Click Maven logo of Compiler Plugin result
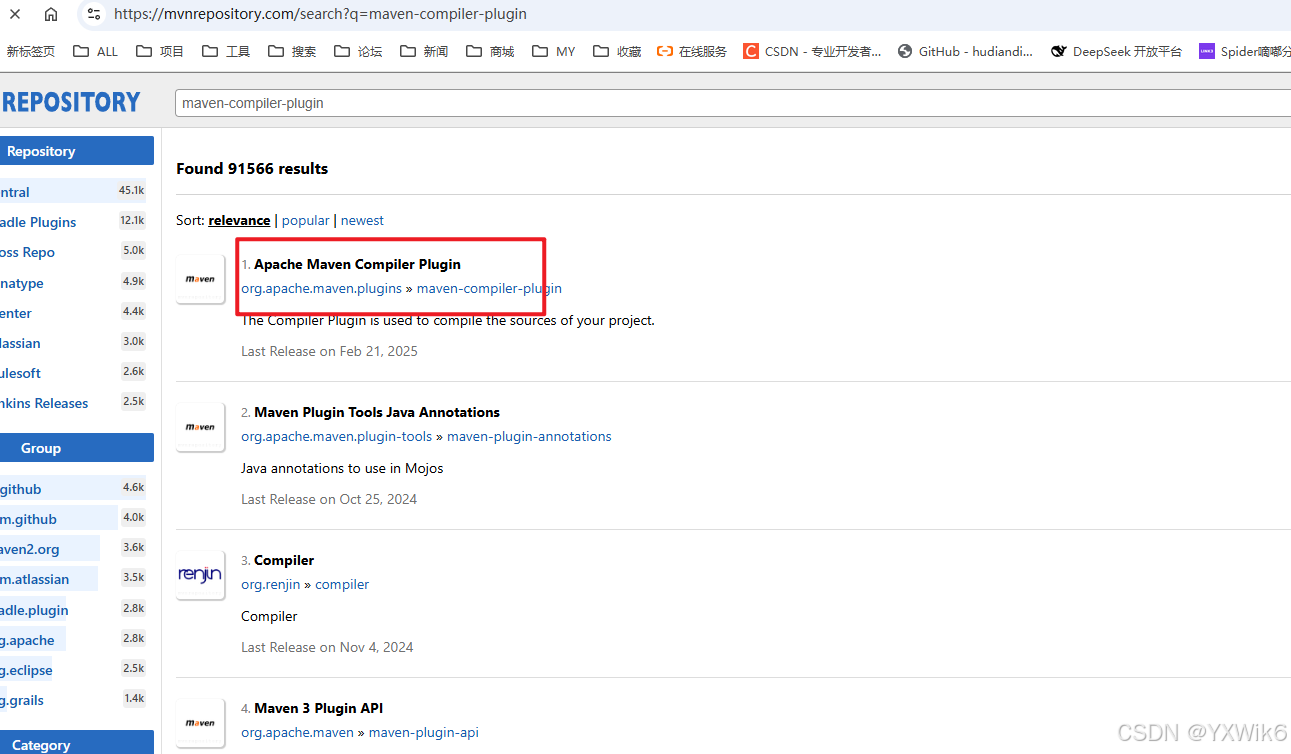The width and height of the screenshot is (1291, 754). coord(200,279)
